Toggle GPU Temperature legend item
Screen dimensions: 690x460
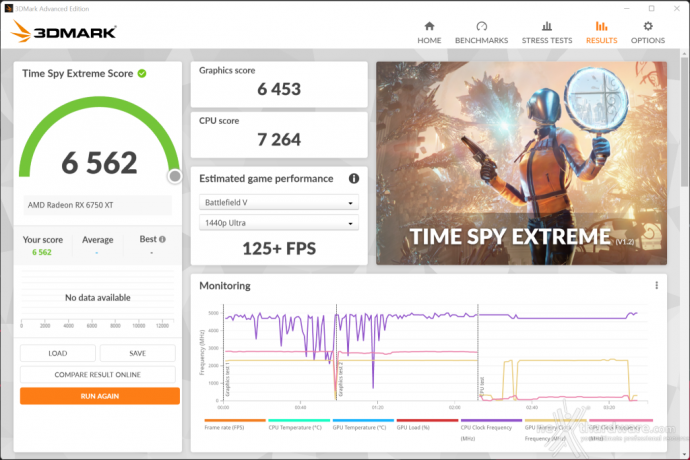click(x=363, y=424)
